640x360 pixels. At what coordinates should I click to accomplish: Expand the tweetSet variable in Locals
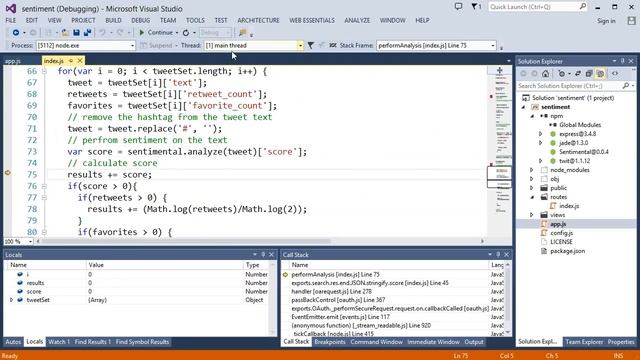tap(11, 300)
